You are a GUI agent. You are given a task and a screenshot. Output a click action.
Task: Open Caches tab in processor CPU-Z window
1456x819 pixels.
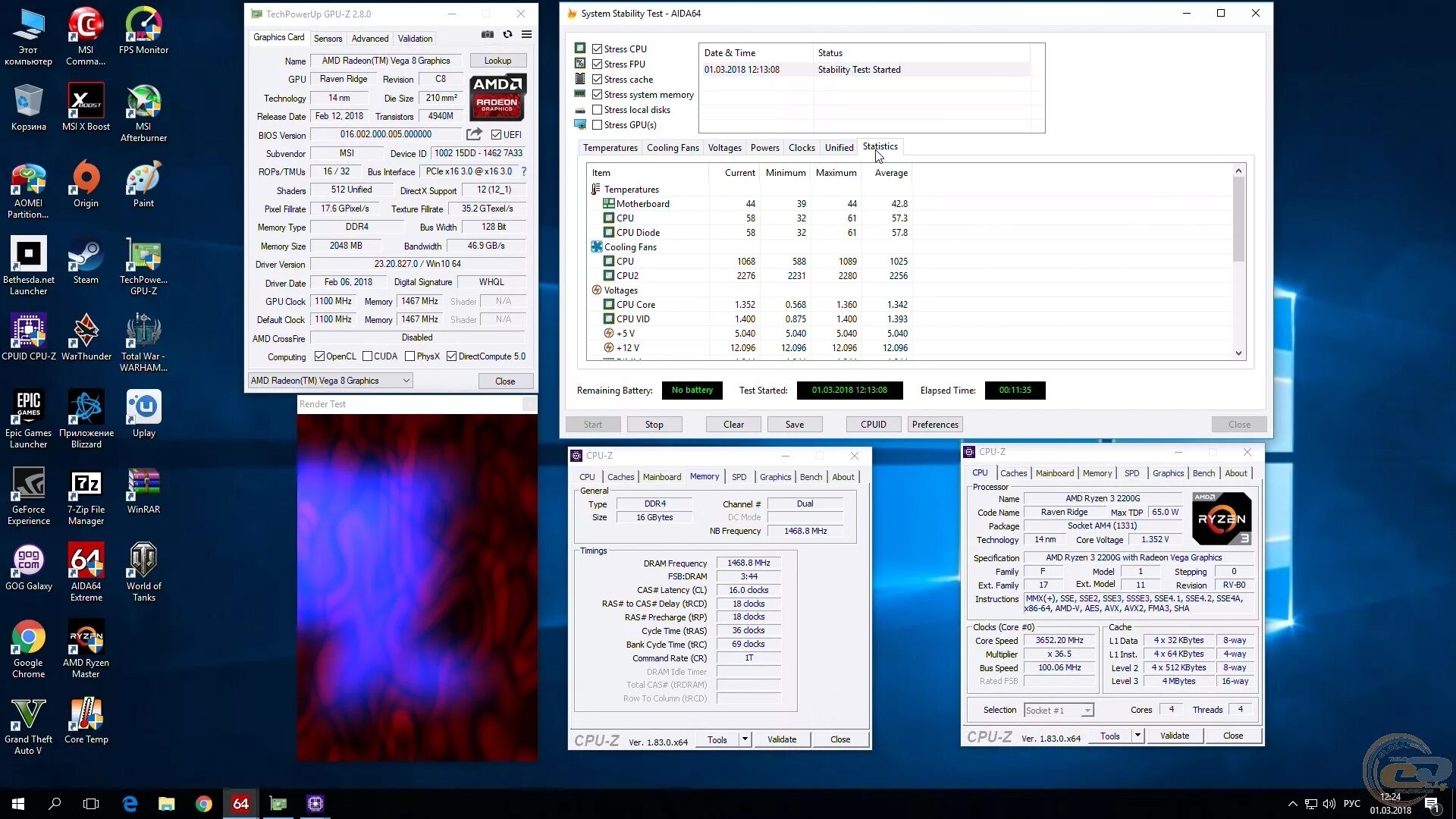click(1013, 473)
